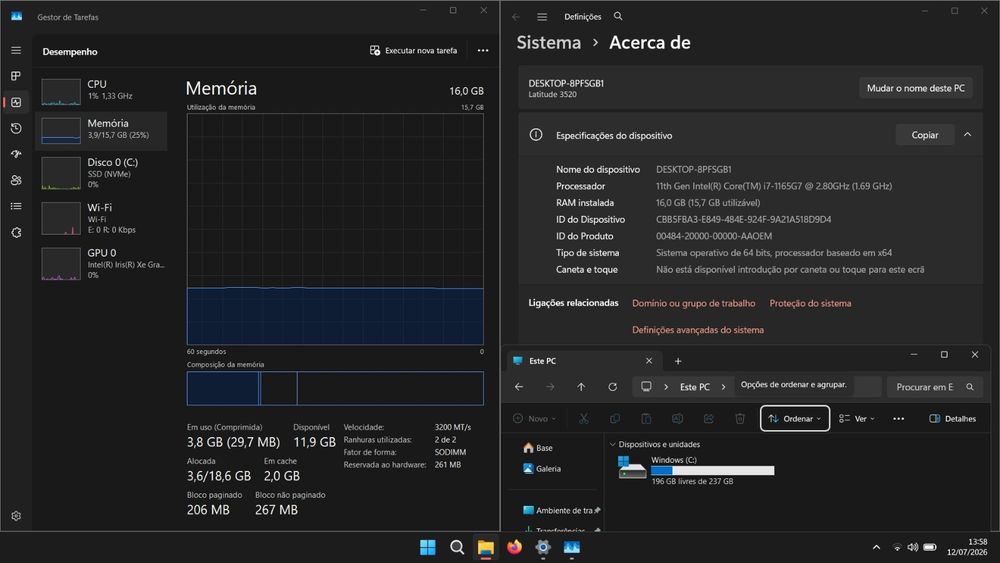Collapse Especificações do dispositivo section
1000x563 pixels.
[x=967, y=135]
